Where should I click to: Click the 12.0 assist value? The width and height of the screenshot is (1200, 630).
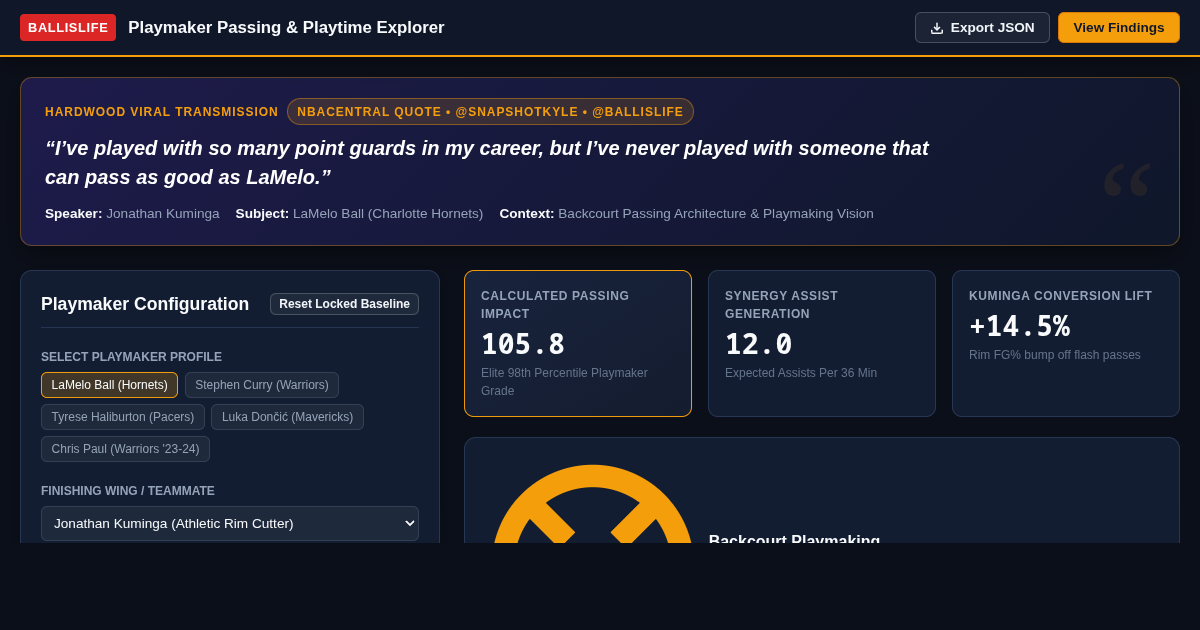point(759,345)
